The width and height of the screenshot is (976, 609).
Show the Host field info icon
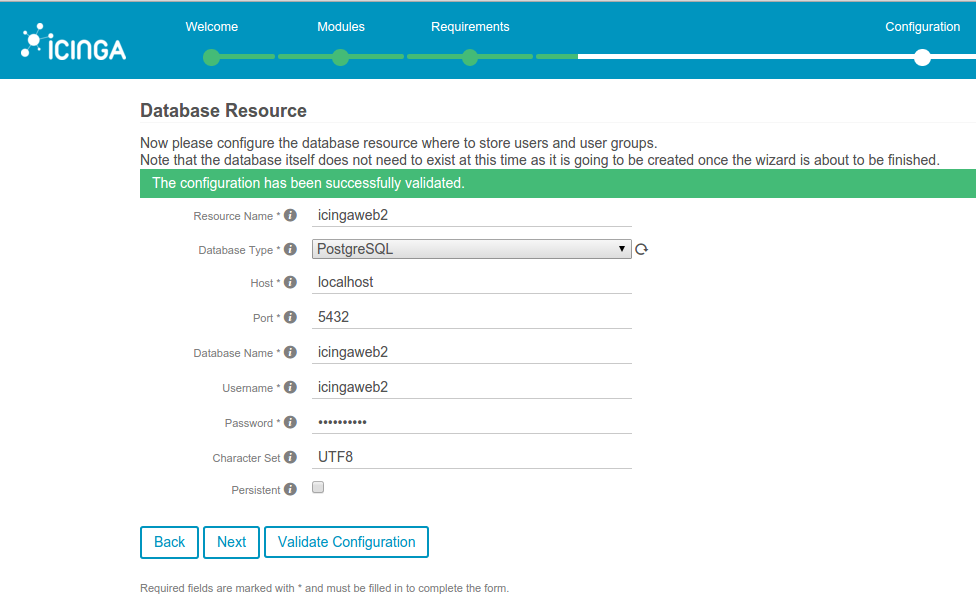point(290,282)
